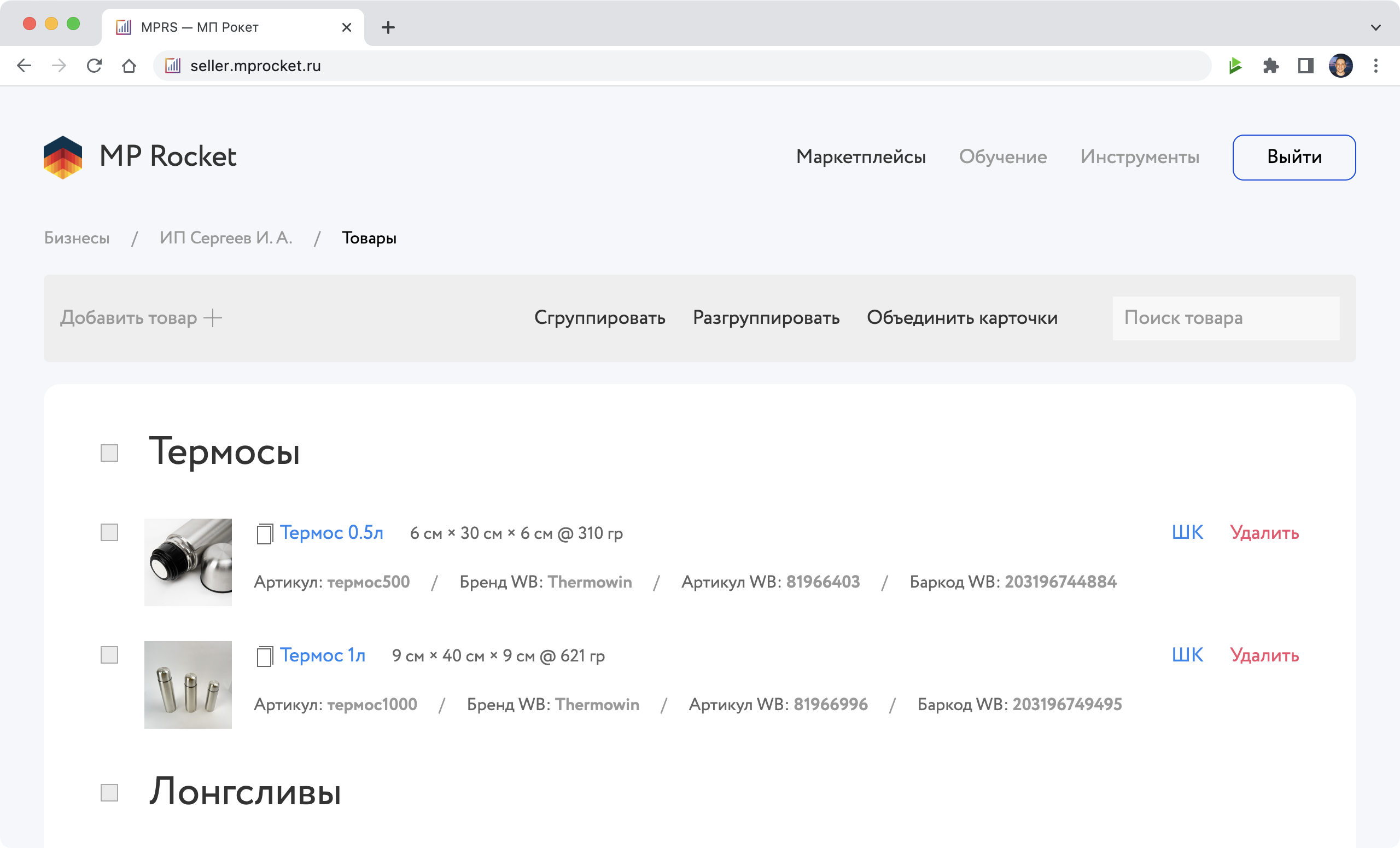Open the Термос 0.5л product thumbnail
The height and width of the screenshot is (848, 1400).
(x=188, y=562)
